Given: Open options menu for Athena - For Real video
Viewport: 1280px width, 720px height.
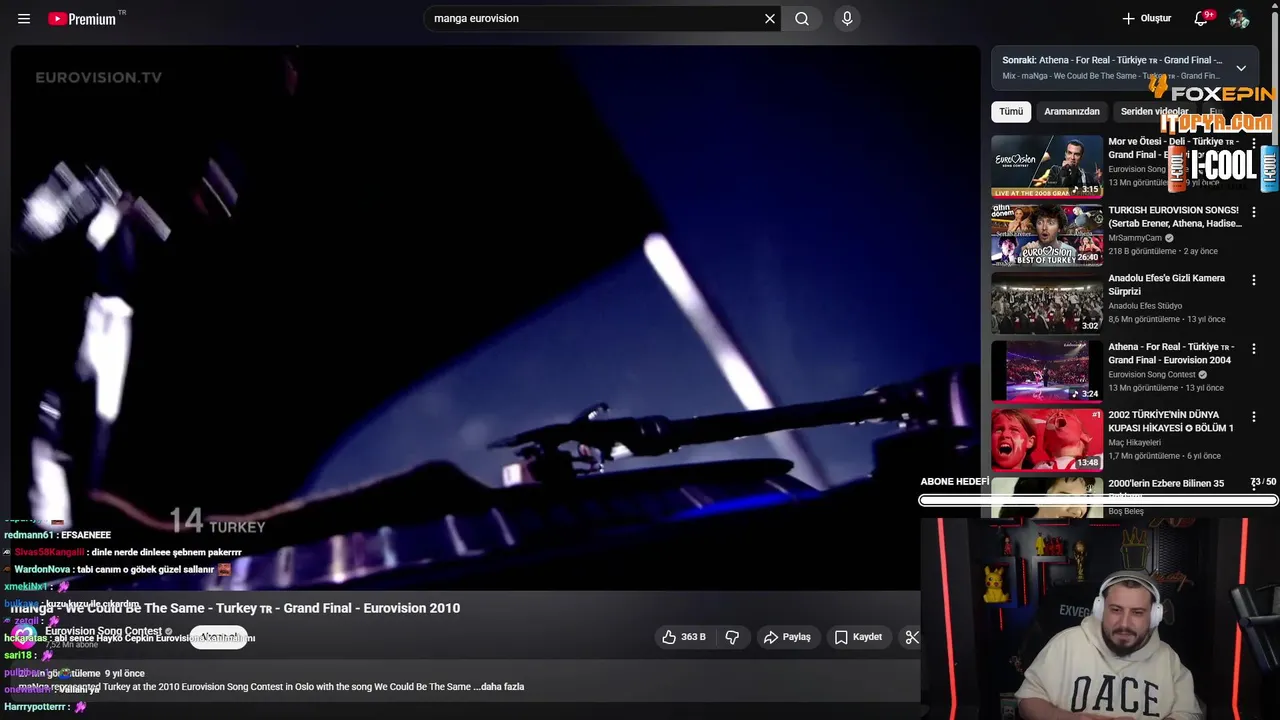Looking at the screenshot, I should pos(1253,349).
